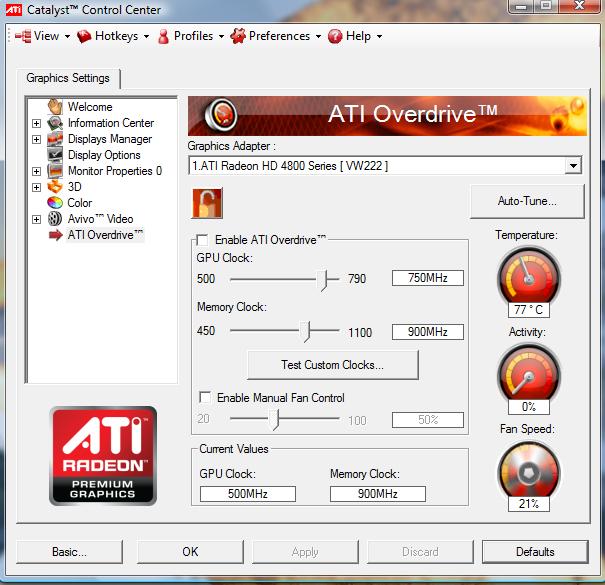Select the ATI Overdrive red arrow icon
The width and height of the screenshot is (605, 585).
56,235
